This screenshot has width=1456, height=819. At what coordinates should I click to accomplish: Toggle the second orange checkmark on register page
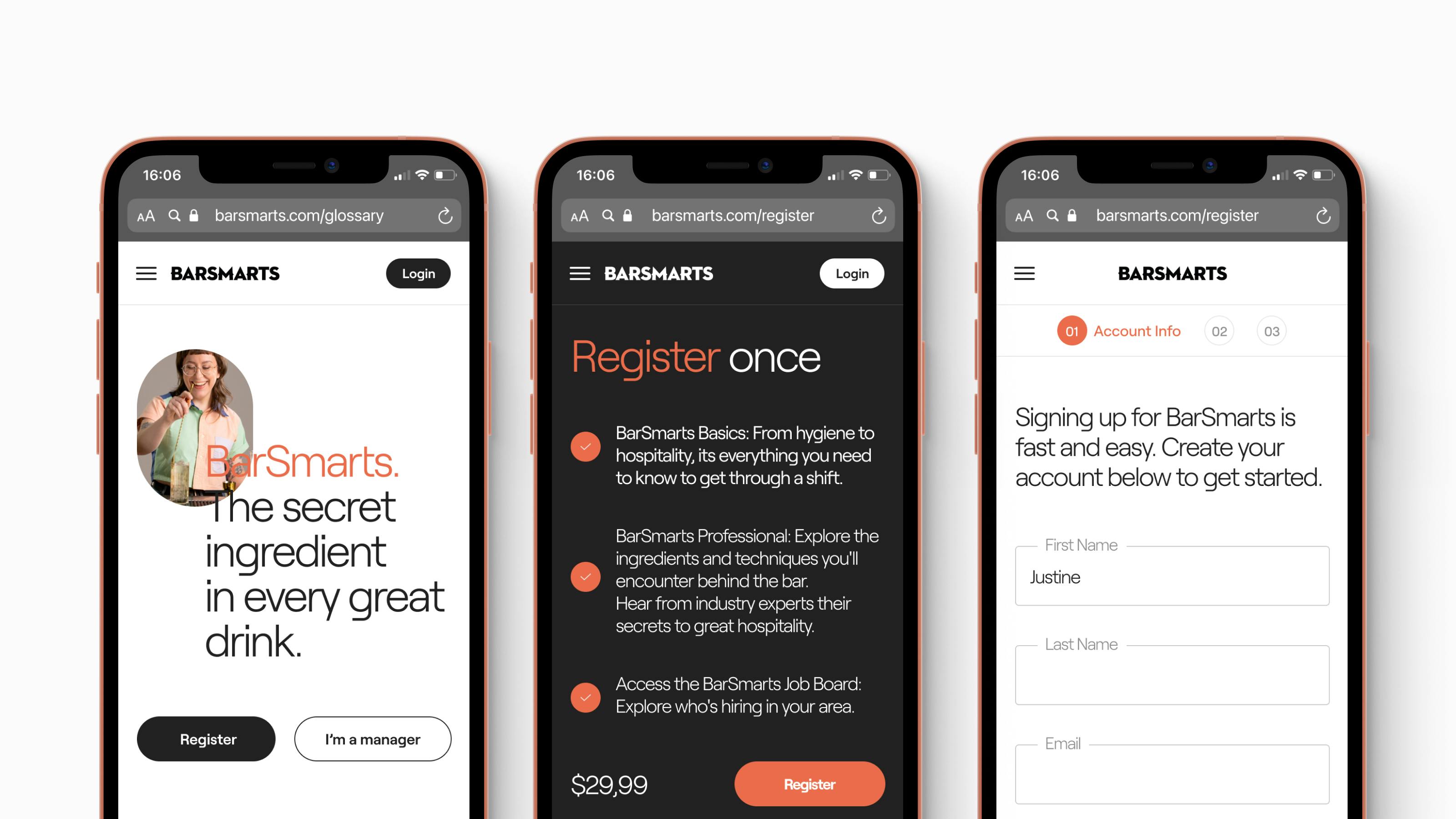tap(584, 577)
